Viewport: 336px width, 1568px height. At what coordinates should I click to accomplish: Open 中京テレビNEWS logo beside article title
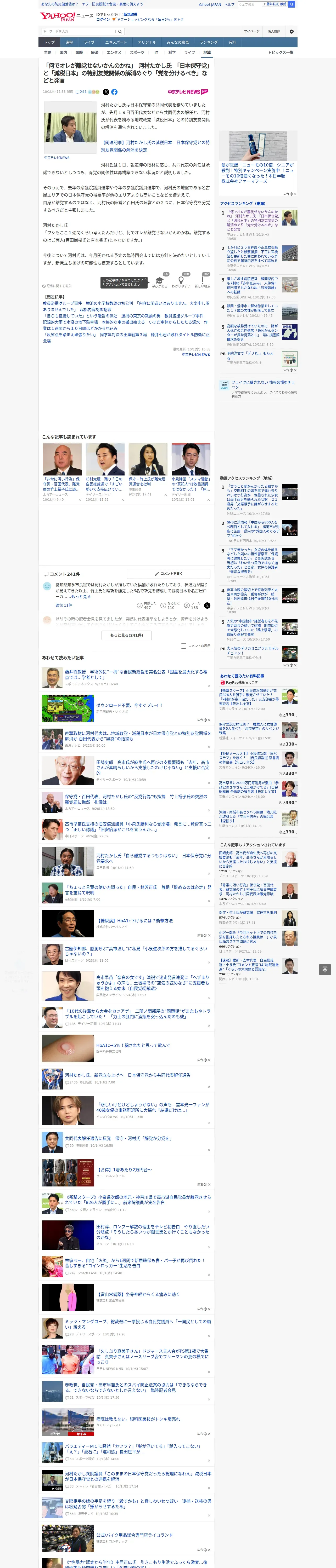point(188,92)
